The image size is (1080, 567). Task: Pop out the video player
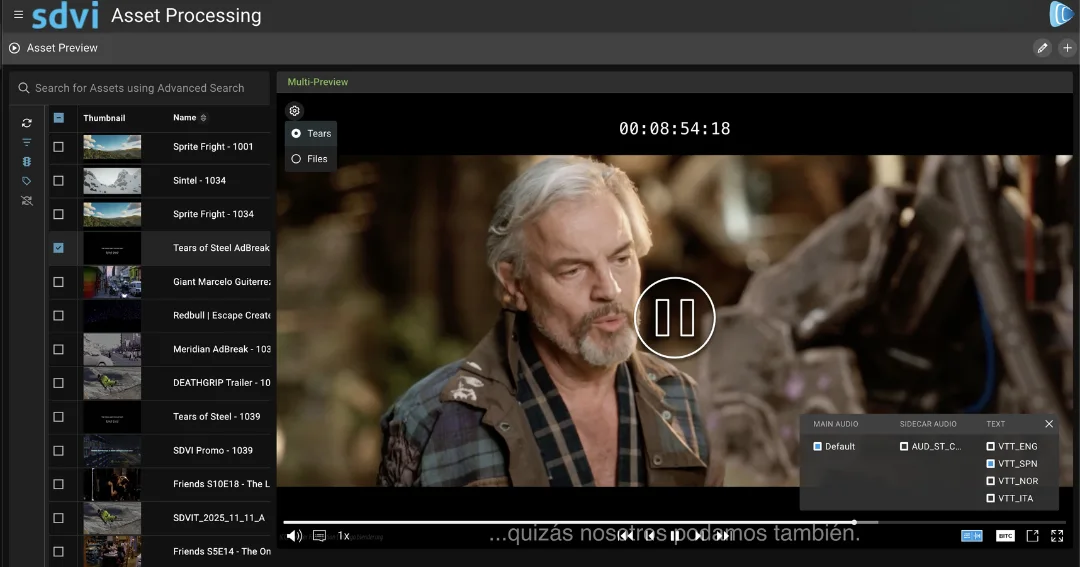click(x=1032, y=535)
